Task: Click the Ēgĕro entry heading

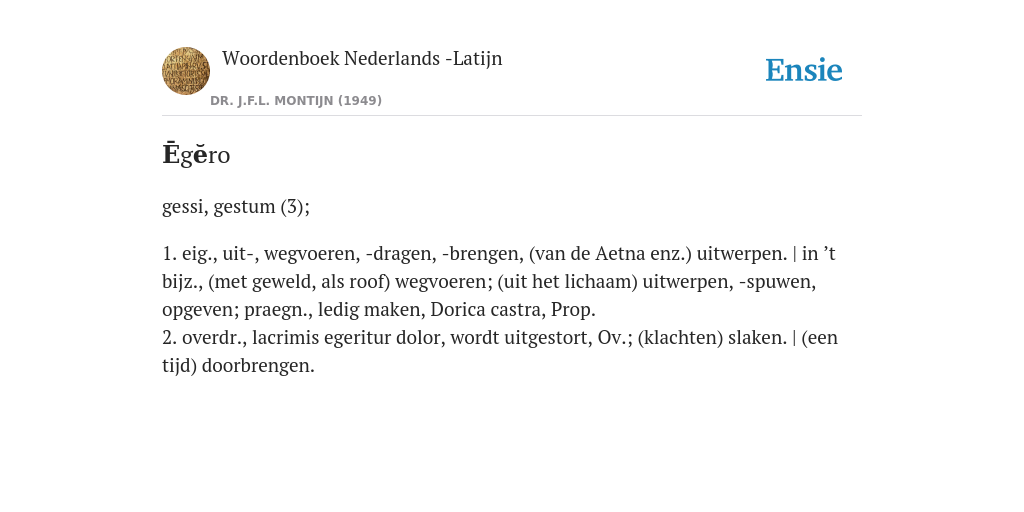Action: coord(196,155)
